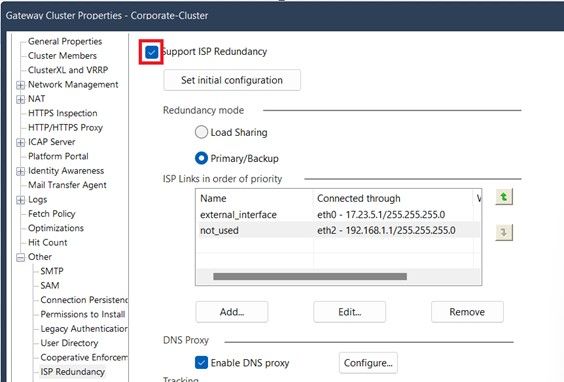This screenshot has height=382, width=564.
Task: Expand ICAP Server tree node
Action: [x=21, y=143]
